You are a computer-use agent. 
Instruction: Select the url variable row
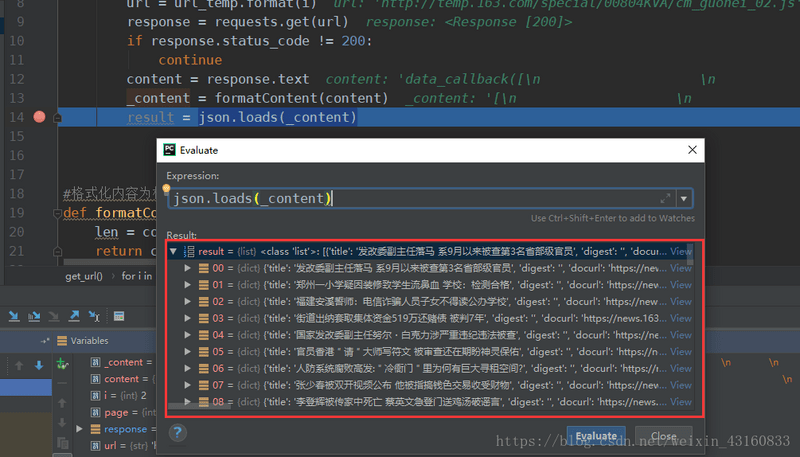coord(123,445)
